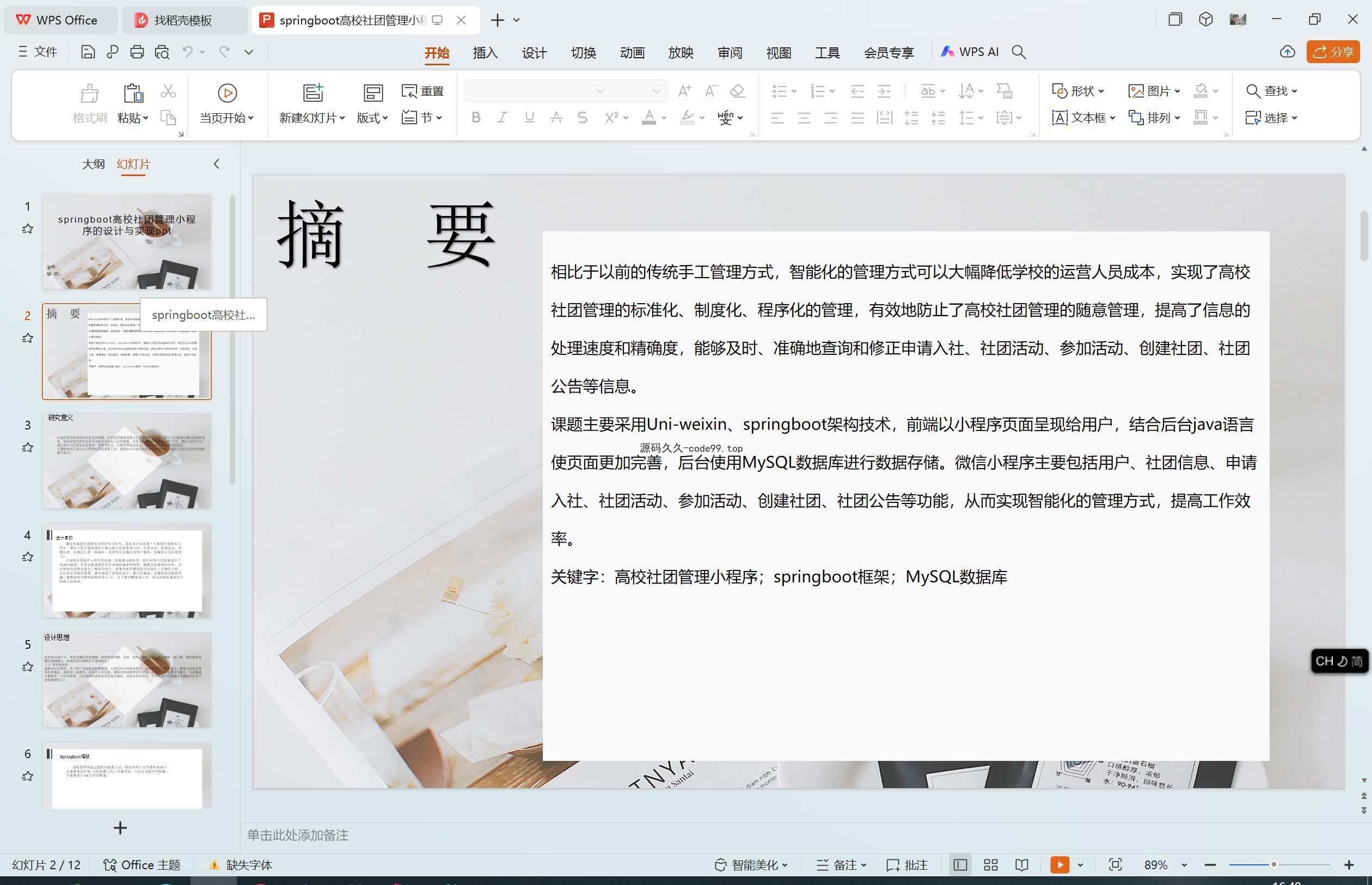Screen dimensions: 1372x885
Task: Select the Format Painter tool
Action: point(90,104)
